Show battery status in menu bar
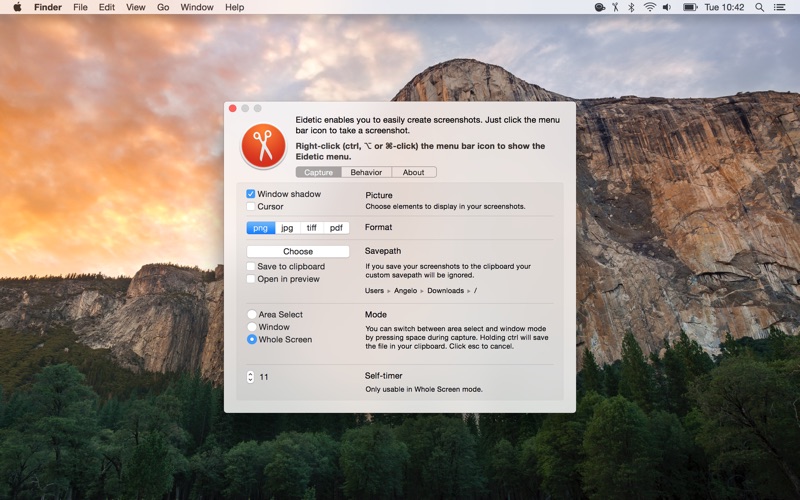This screenshot has height=500, width=800. pos(690,7)
